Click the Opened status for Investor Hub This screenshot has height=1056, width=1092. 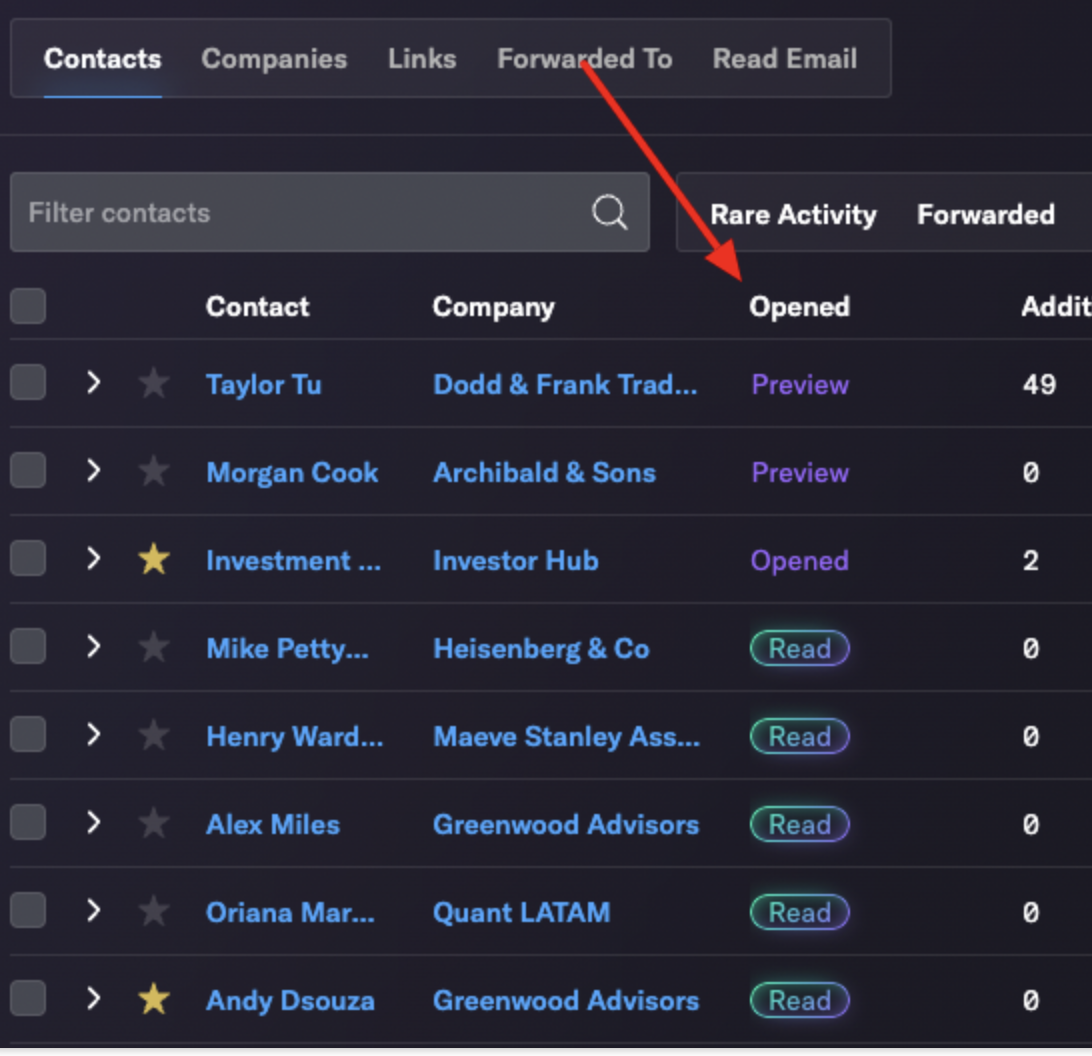800,561
